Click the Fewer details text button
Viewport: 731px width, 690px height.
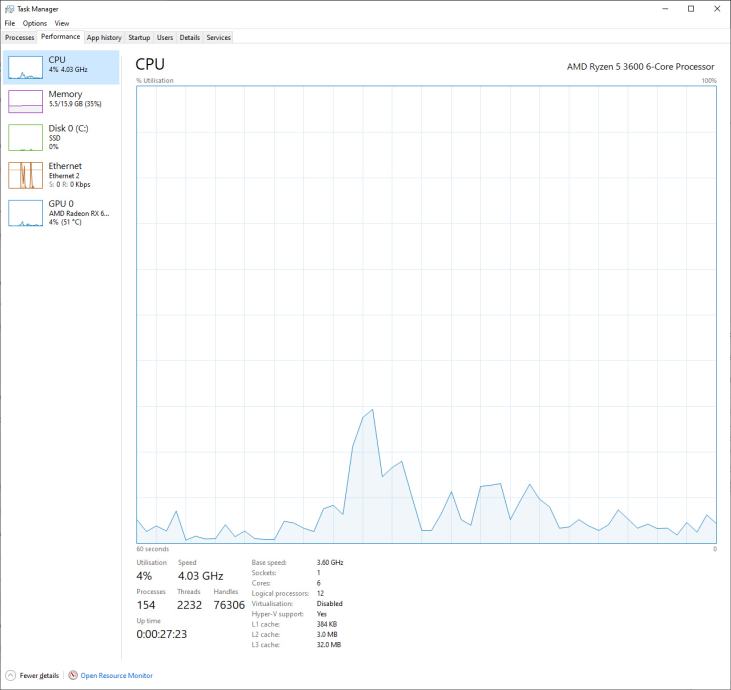point(39,676)
